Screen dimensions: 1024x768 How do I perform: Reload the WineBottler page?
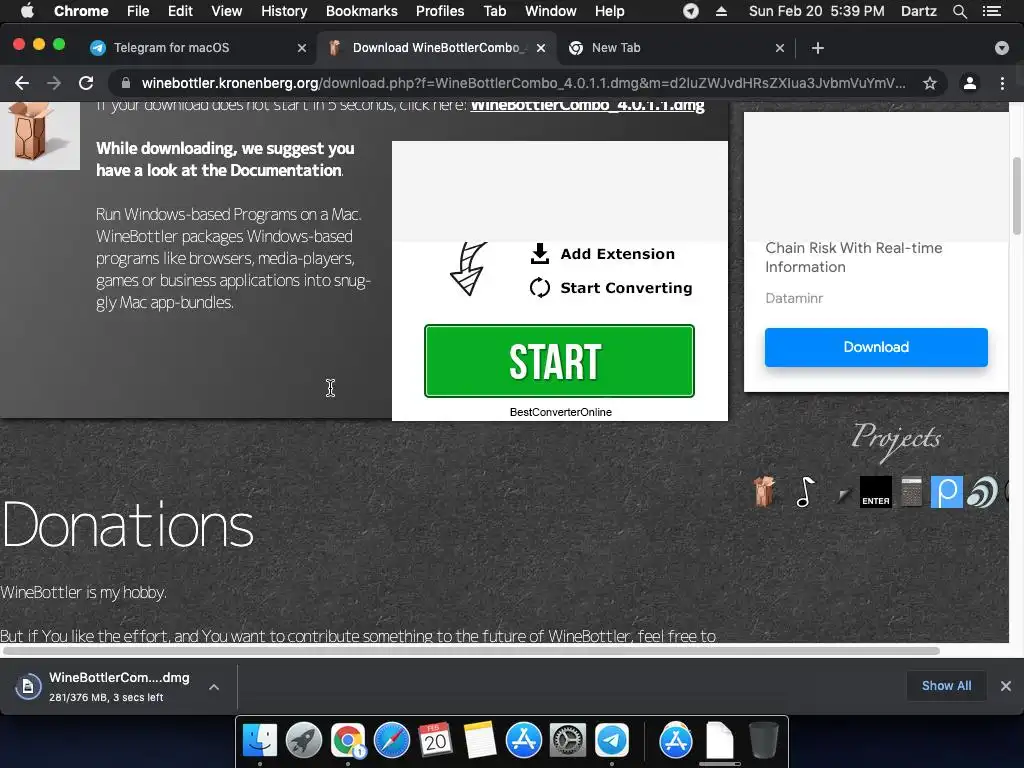point(86,83)
